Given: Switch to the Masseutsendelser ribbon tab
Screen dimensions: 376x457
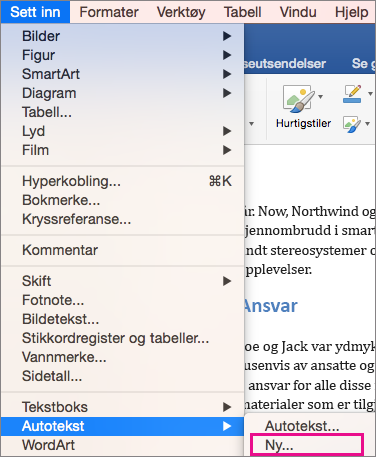Looking at the screenshot, I should tap(285, 63).
